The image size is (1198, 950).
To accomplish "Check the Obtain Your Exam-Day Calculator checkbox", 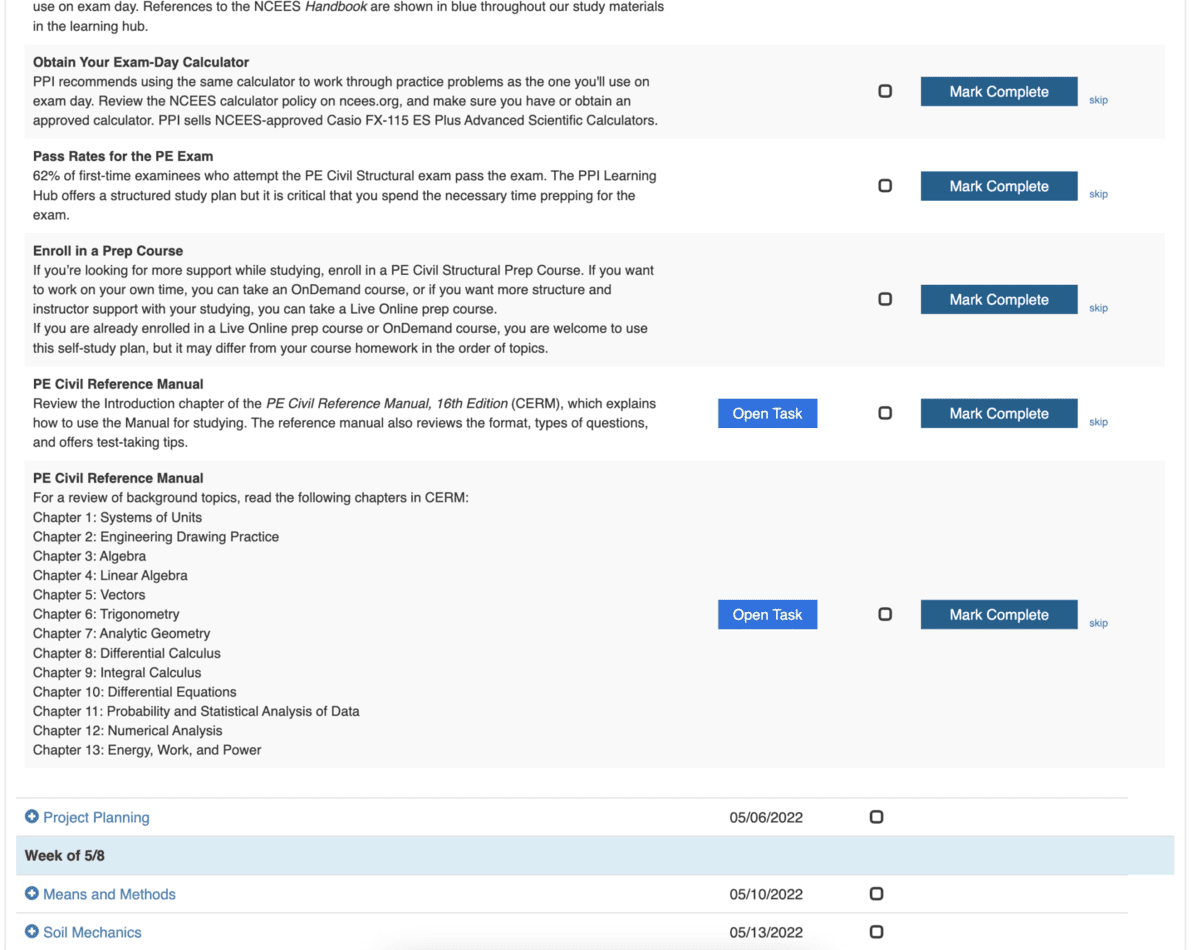I will click(885, 91).
